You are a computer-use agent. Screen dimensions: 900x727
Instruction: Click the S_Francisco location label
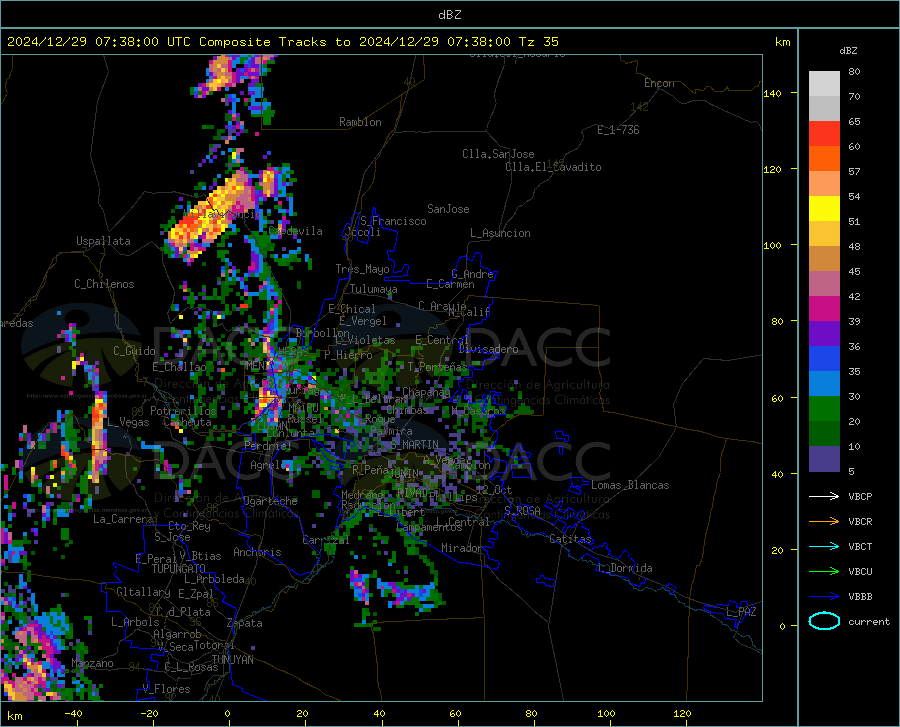[394, 221]
